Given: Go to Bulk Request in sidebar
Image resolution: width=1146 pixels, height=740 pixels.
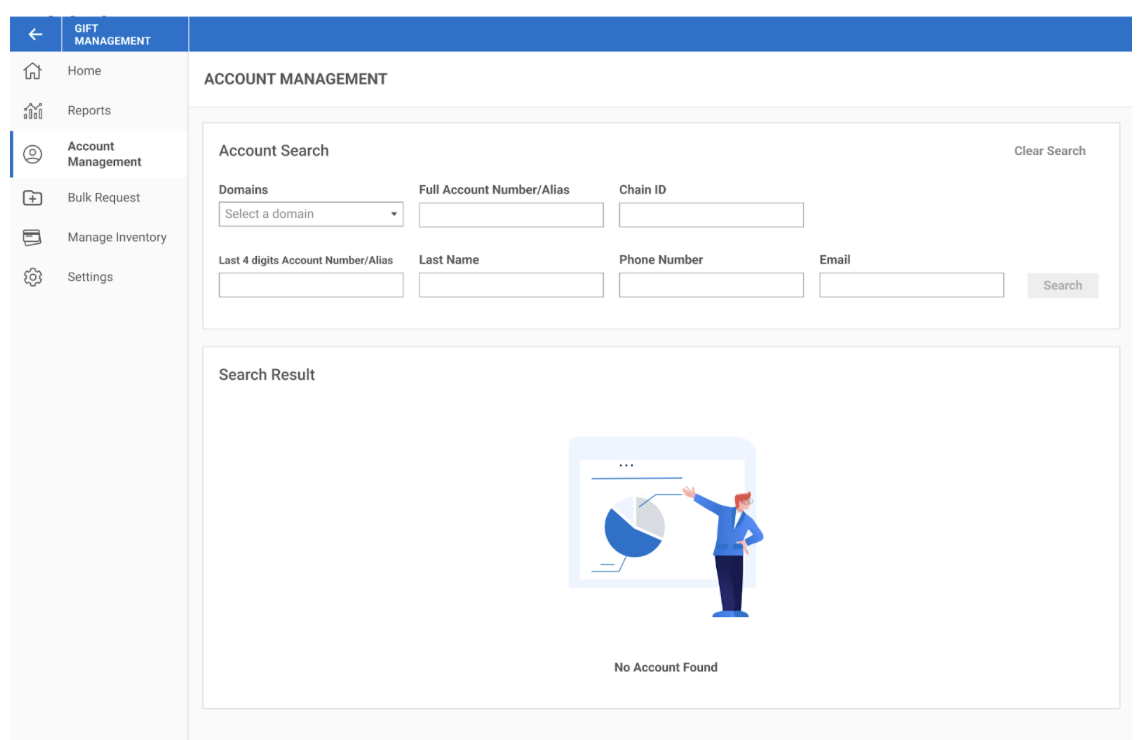Looking at the screenshot, I should click(x=103, y=198).
